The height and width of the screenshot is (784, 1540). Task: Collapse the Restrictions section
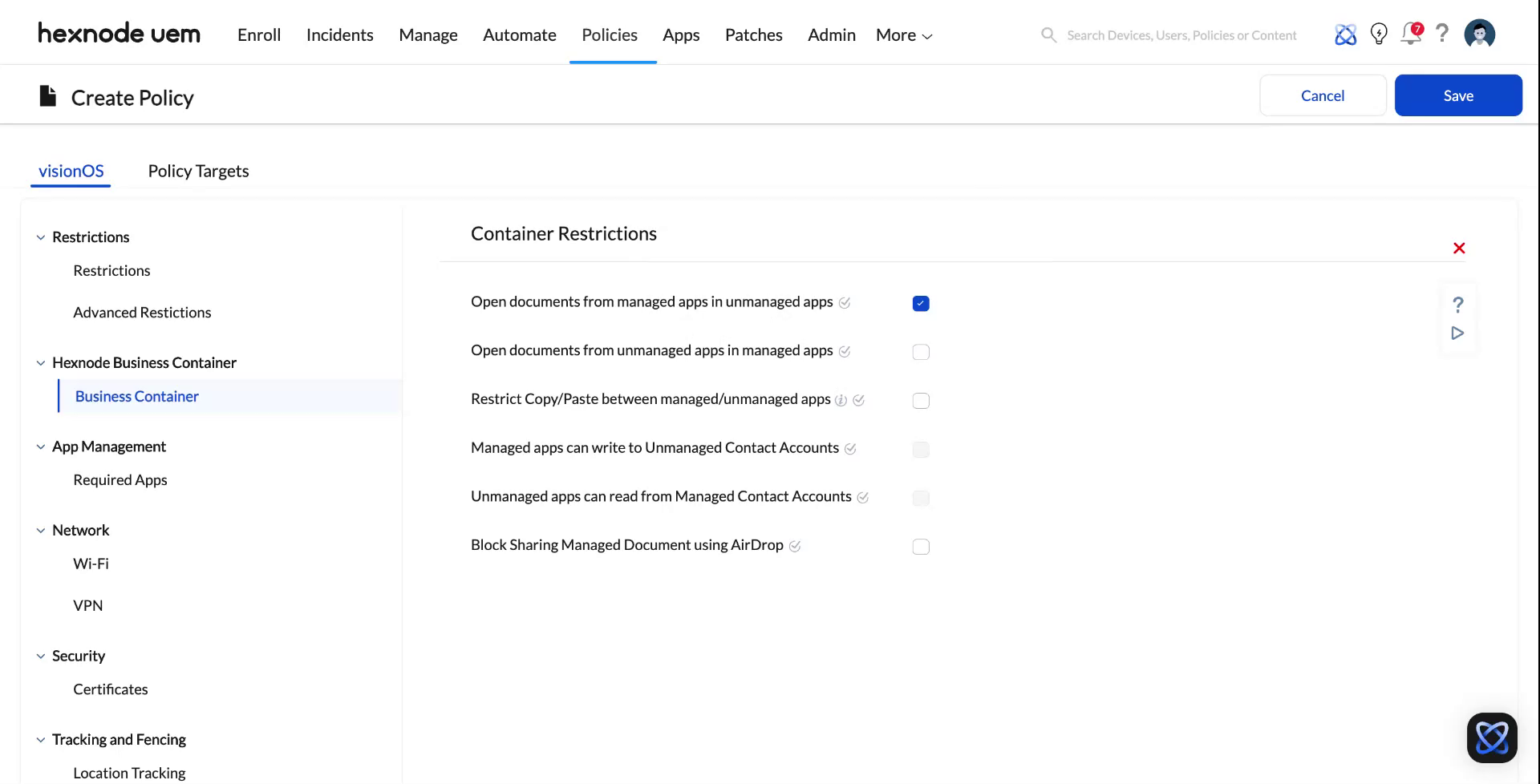pos(41,237)
